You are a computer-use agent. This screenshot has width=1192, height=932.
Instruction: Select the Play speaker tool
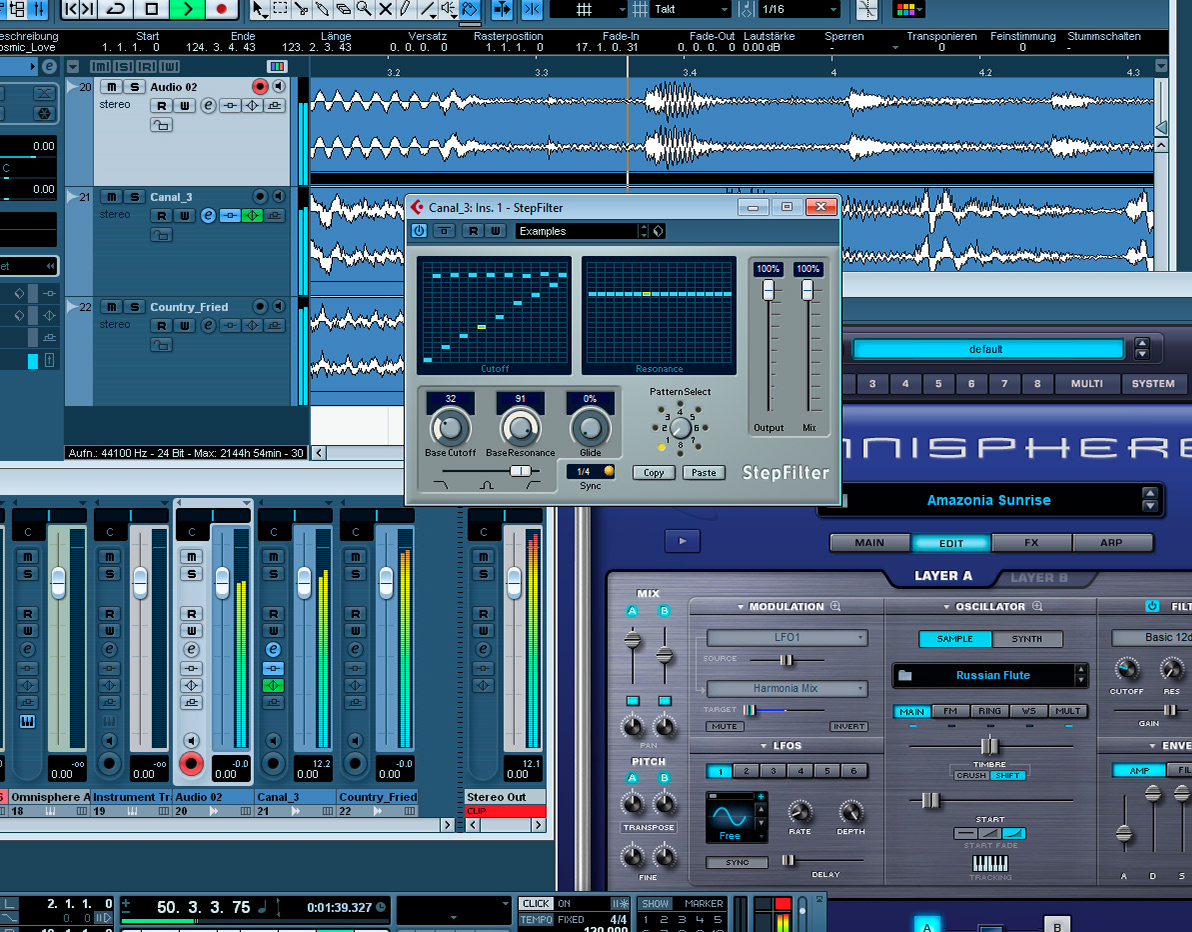tap(449, 9)
